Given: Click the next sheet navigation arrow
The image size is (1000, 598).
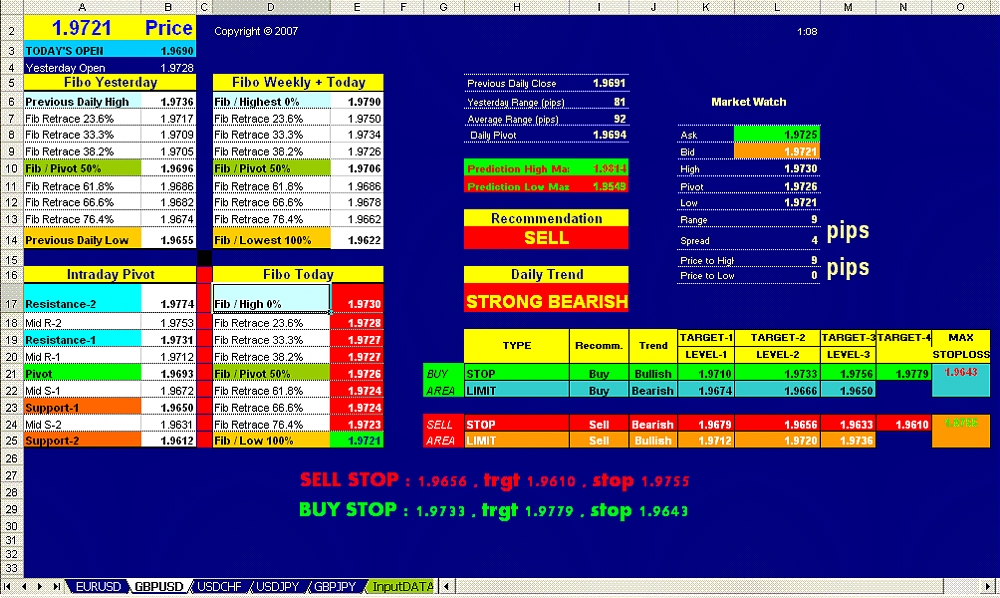Looking at the screenshot, I should pos(40,587).
